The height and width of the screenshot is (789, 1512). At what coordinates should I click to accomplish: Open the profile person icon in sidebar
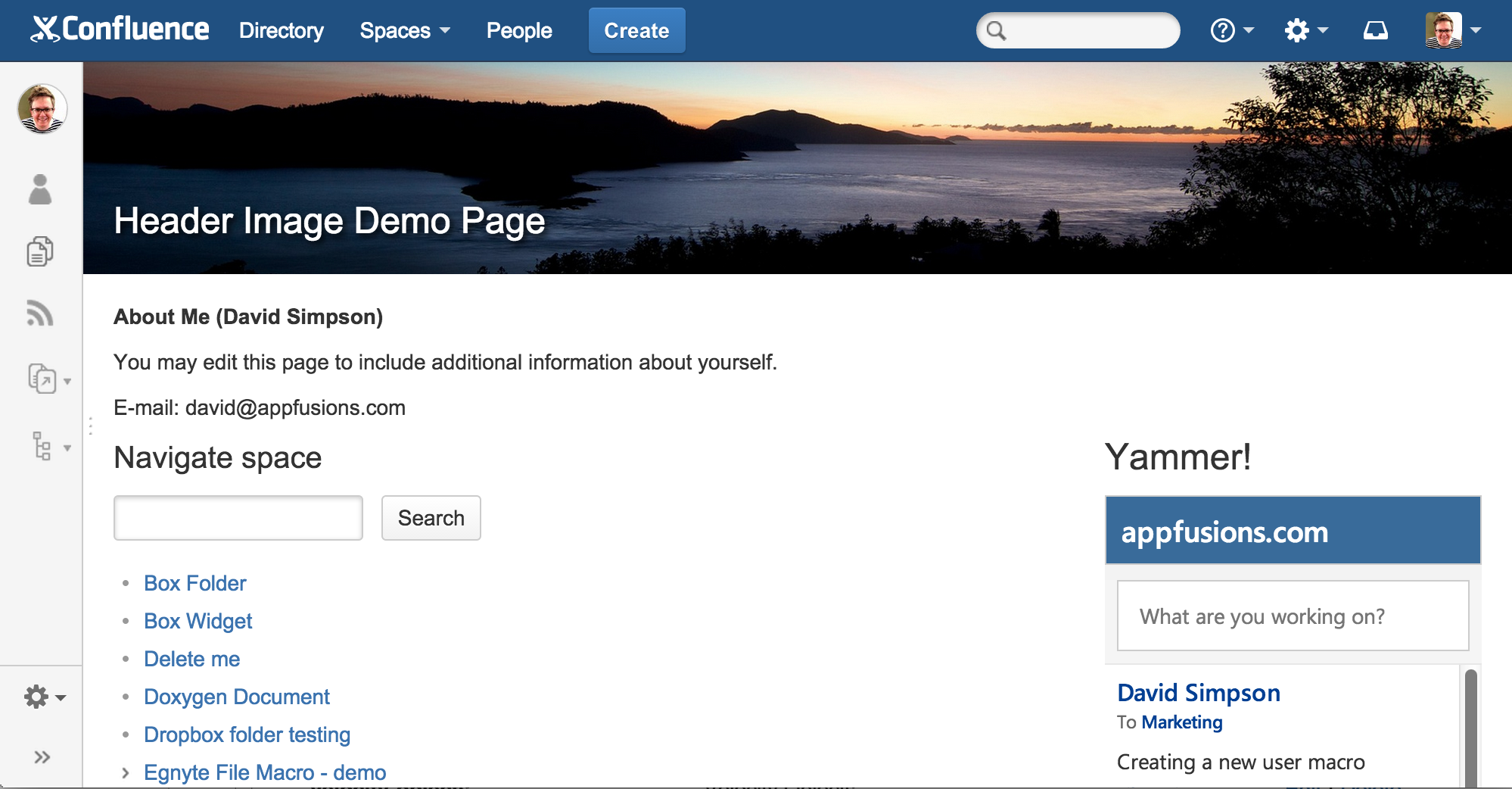point(40,189)
